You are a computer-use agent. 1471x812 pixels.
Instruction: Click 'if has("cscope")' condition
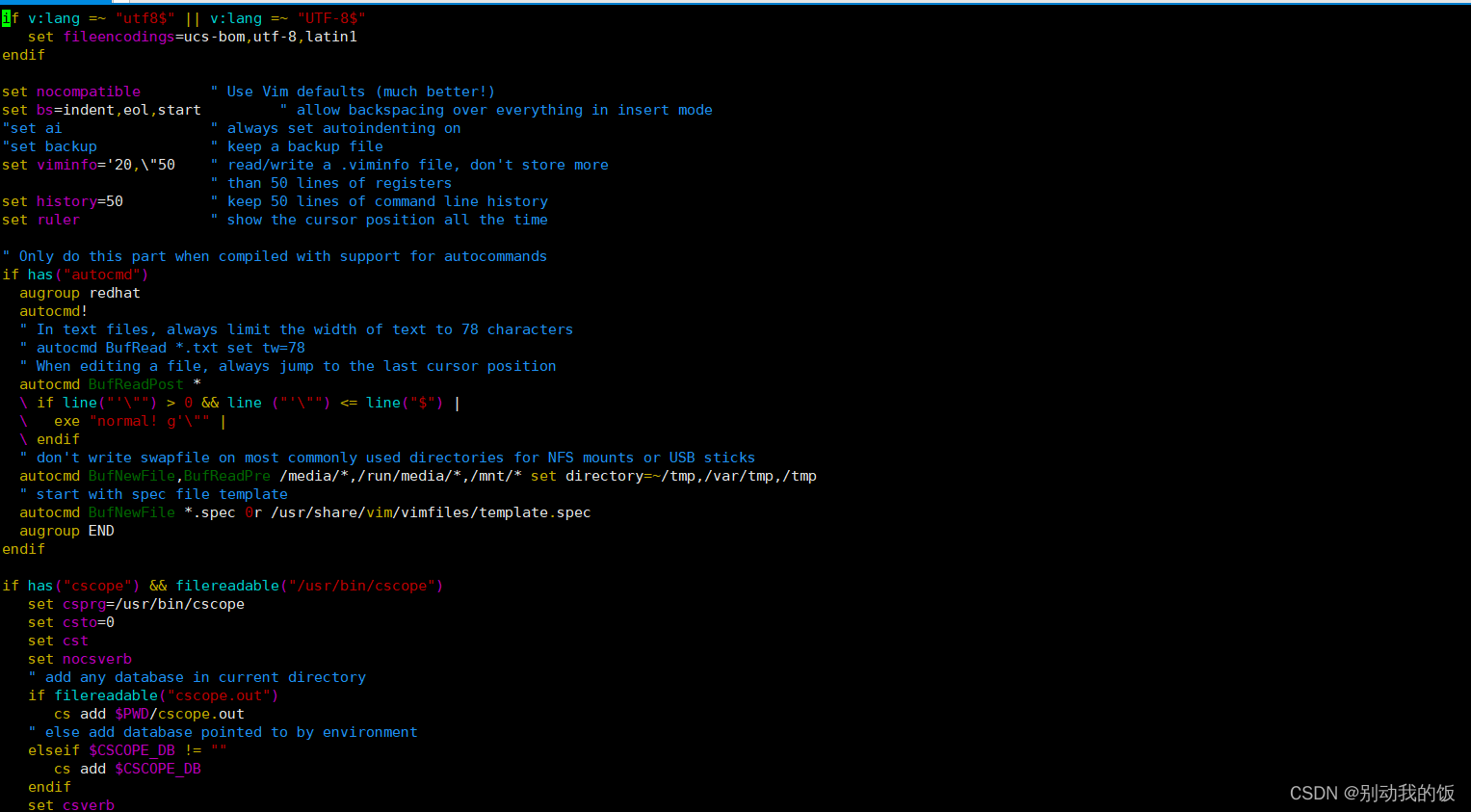[x=71, y=586]
